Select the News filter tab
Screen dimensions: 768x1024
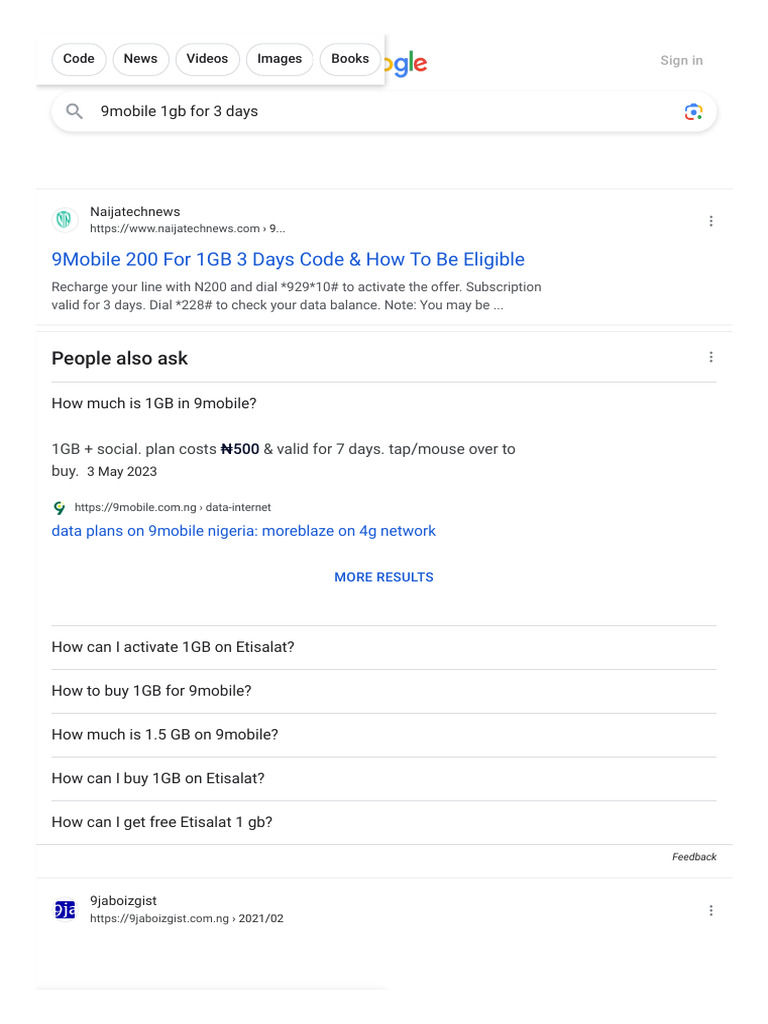click(140, 59)
